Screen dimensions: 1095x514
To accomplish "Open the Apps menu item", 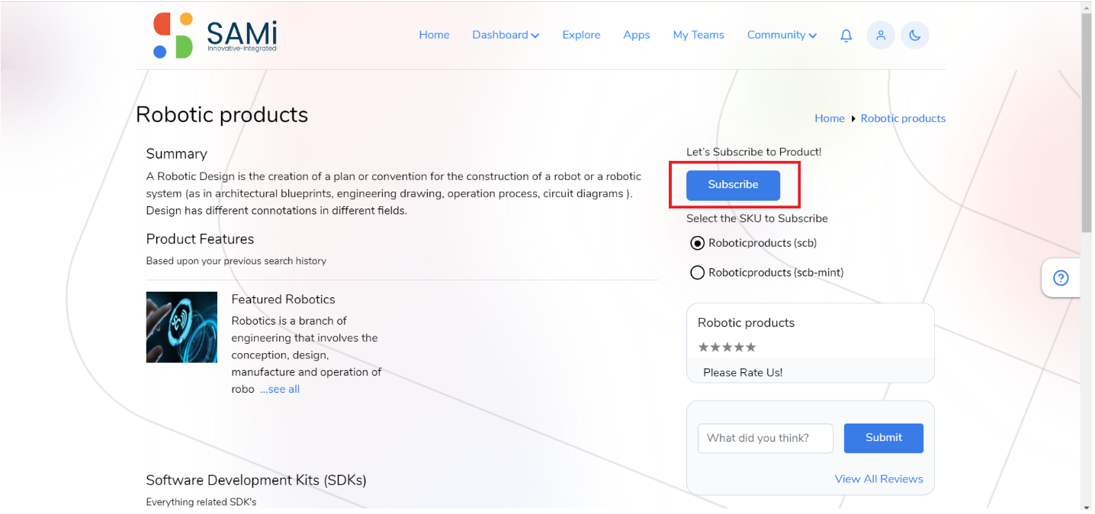I will (x=636, y=35).
